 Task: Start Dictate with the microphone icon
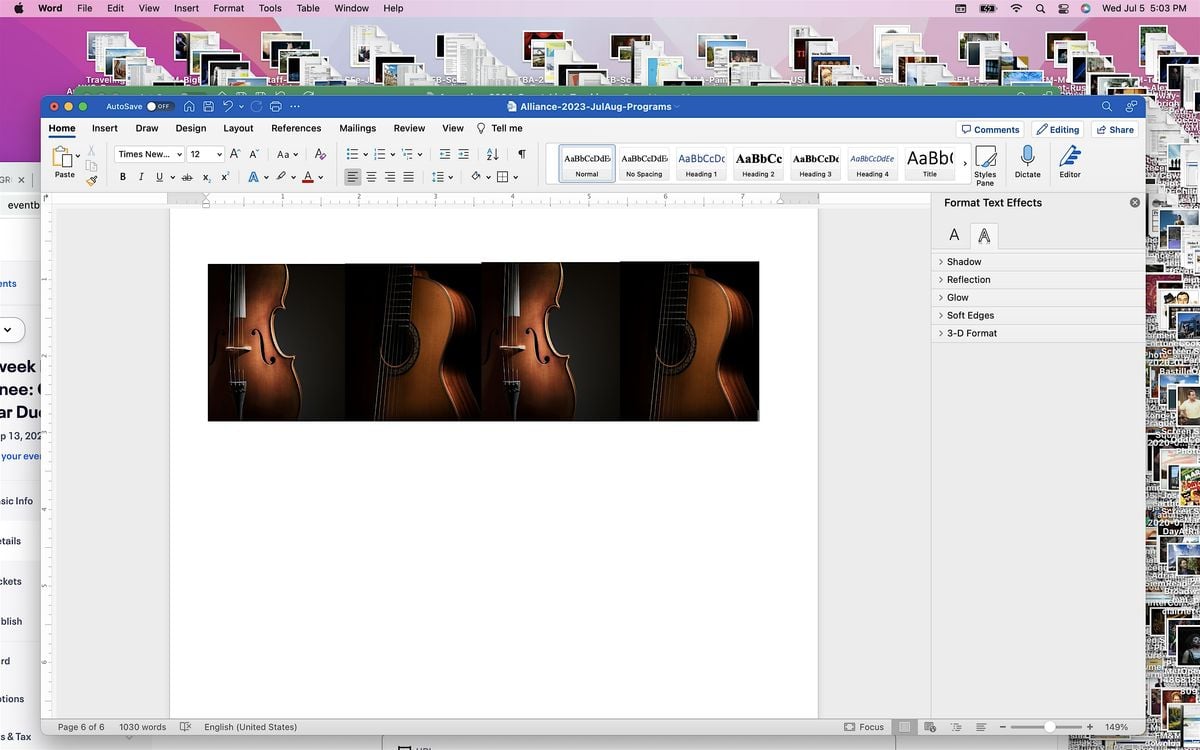coord(1027,162)
